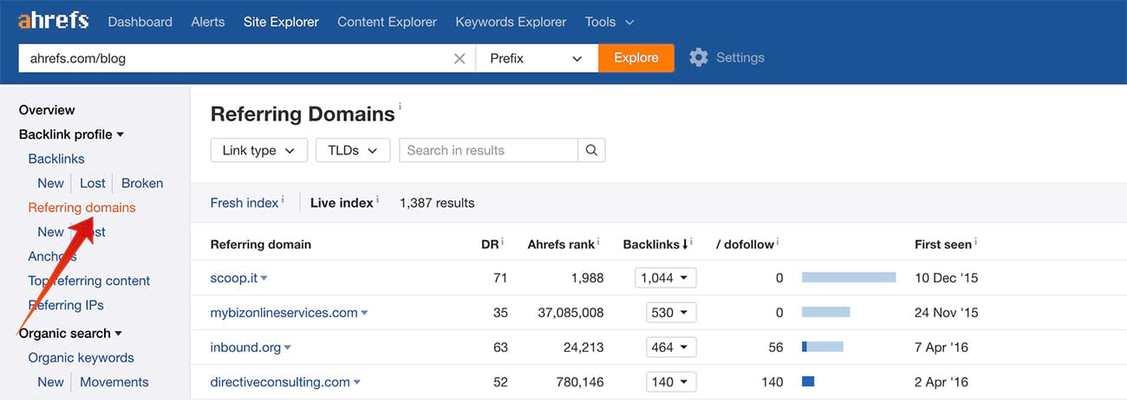Screen dimensions: 1127x400
Task: Open Organic keywords link
Action: [x=81, y=358]
